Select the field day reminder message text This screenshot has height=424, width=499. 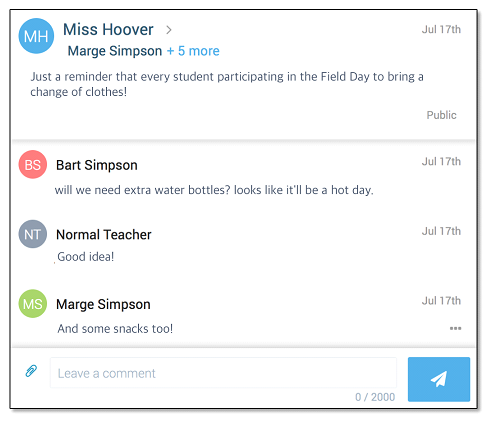point(227,84)
